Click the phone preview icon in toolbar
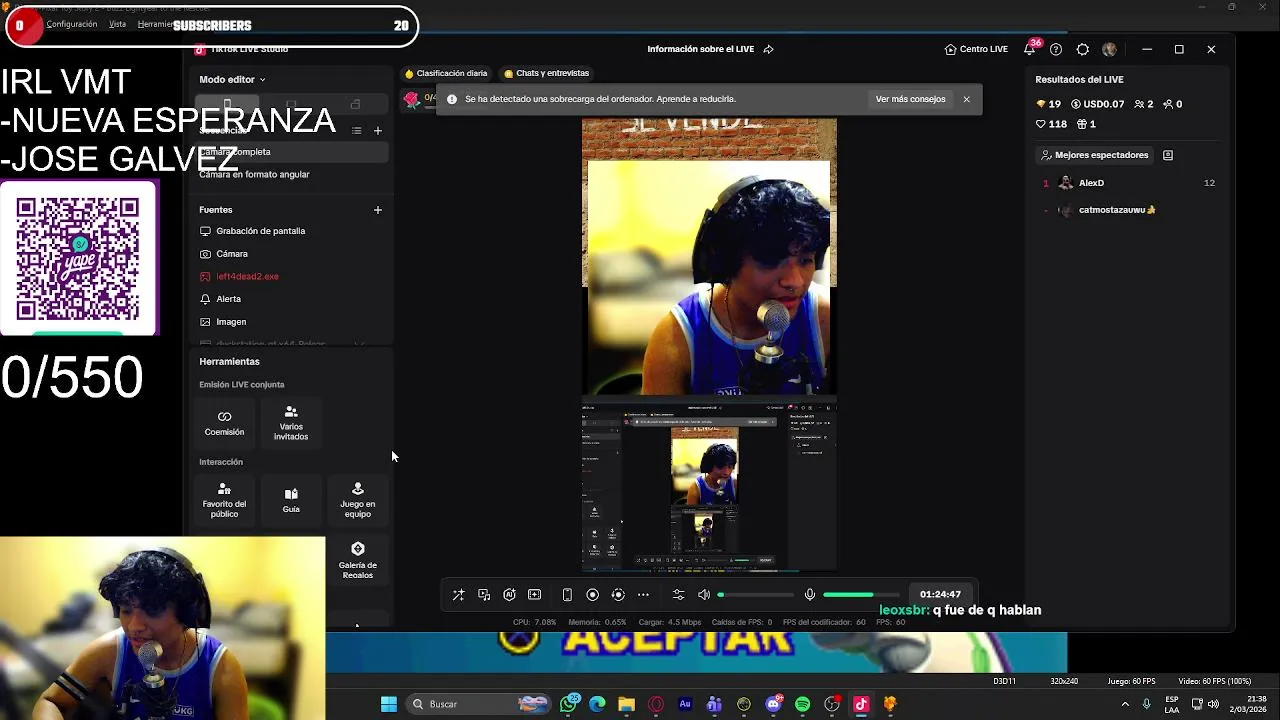The width and height of the screenshot is (1280, 720). tap(567, 595)
